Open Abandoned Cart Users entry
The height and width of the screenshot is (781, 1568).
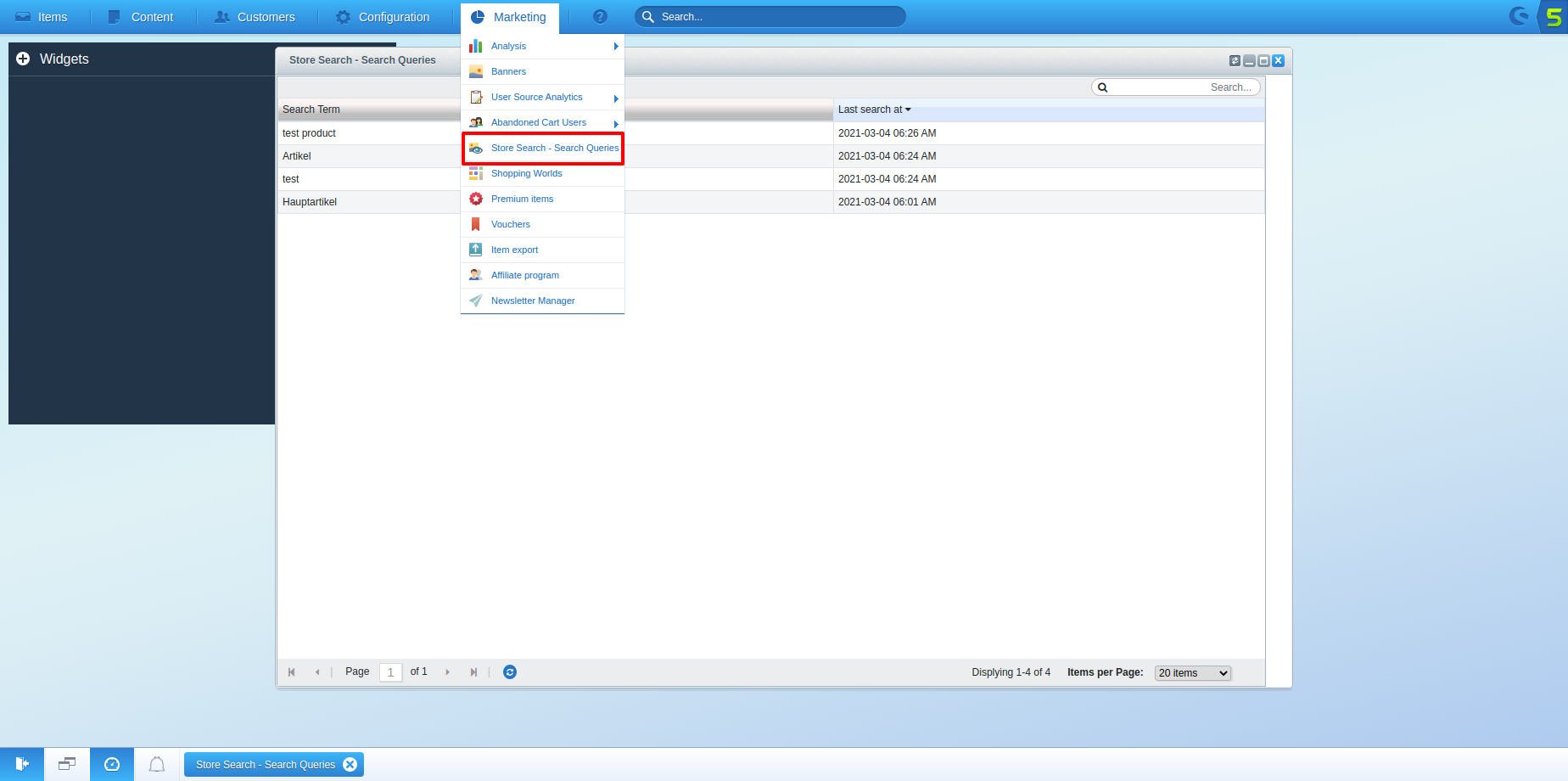542,122
